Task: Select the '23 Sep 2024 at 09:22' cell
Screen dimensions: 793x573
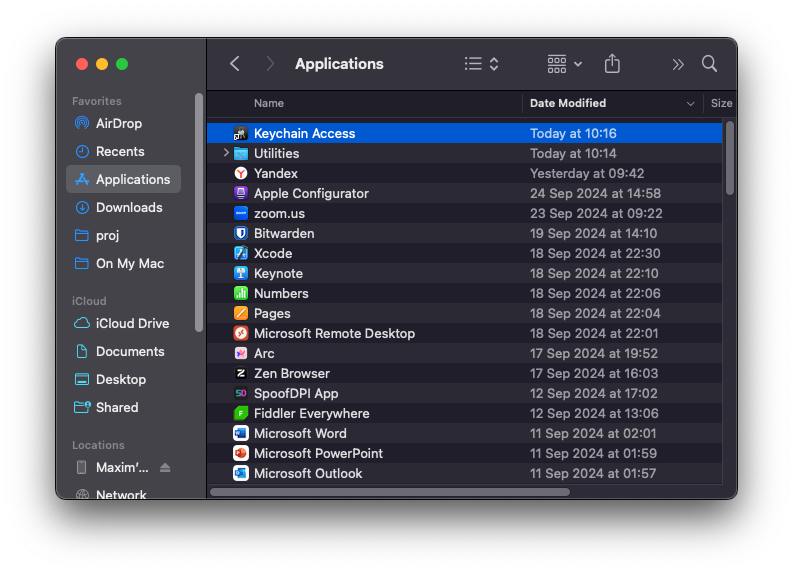Action: click(596, 213)
